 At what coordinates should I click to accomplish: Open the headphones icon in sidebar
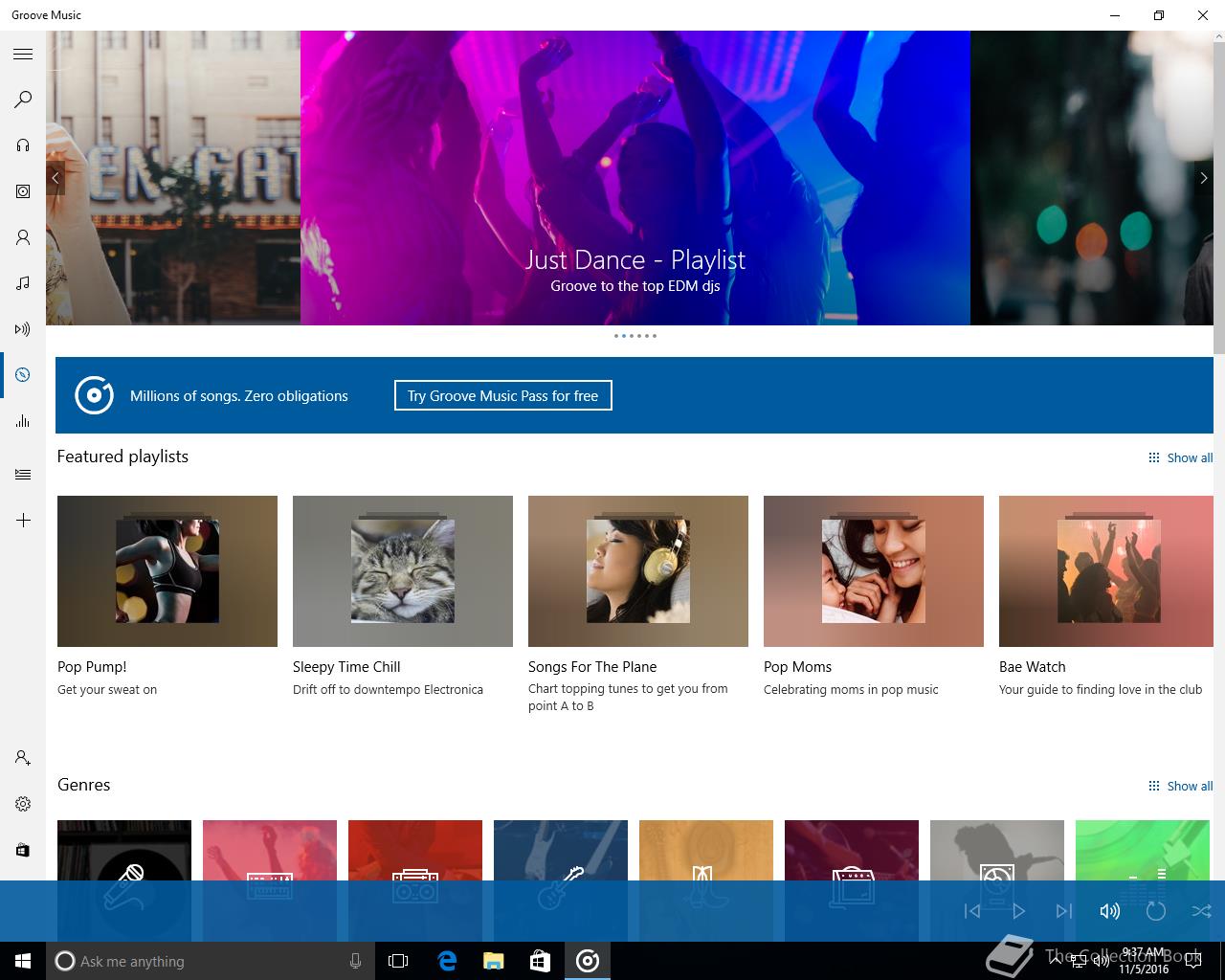23,145
